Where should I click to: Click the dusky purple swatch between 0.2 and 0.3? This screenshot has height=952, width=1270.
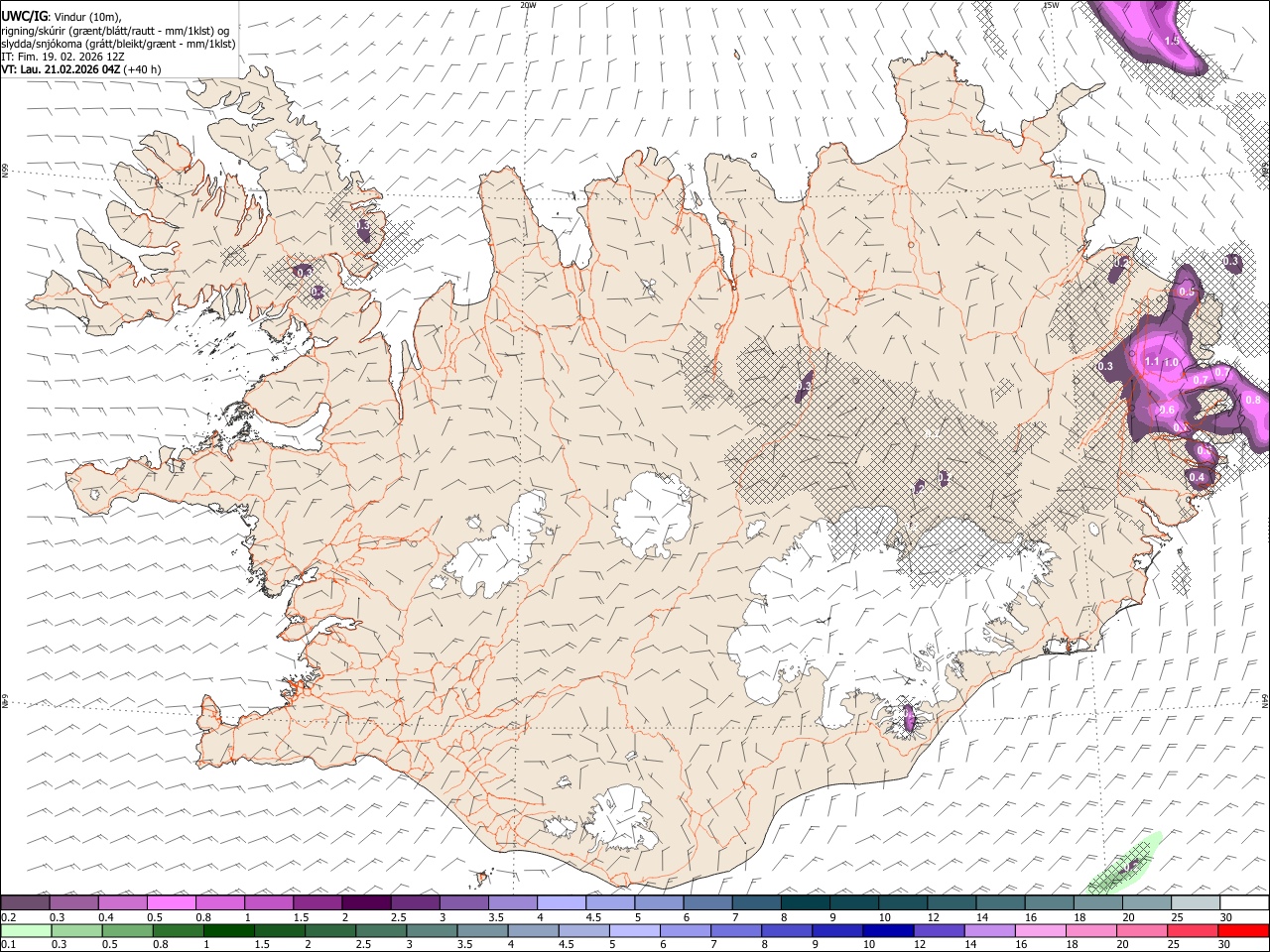25,902
